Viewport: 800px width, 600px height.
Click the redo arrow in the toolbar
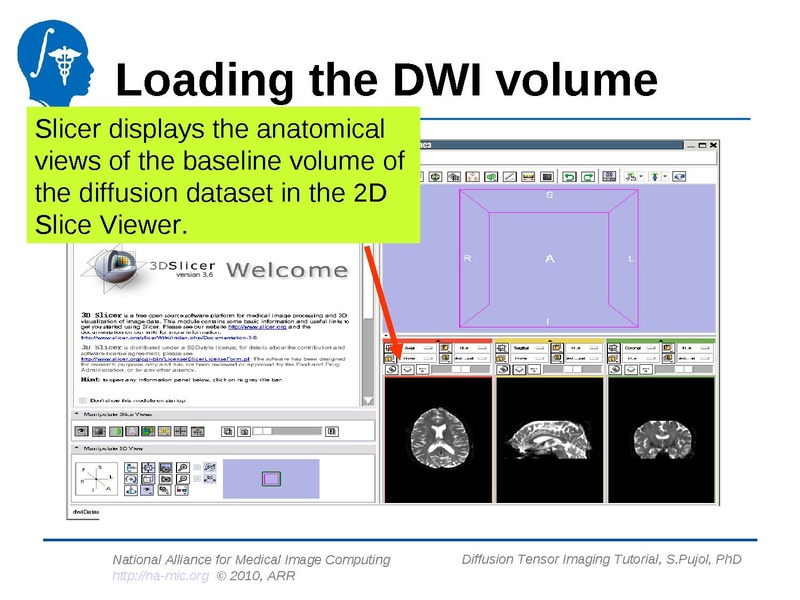(588, 177)
